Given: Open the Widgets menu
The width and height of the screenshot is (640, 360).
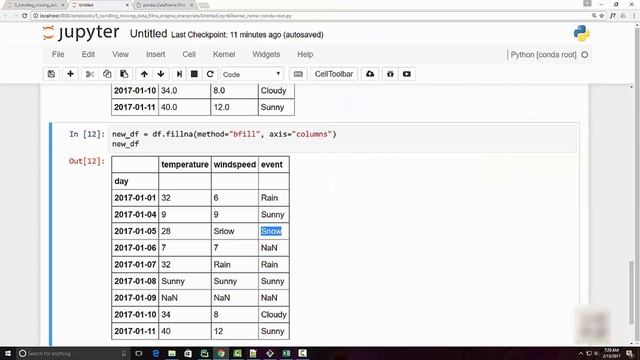Looking at the screenshot, I should click(x=266, y=54).
